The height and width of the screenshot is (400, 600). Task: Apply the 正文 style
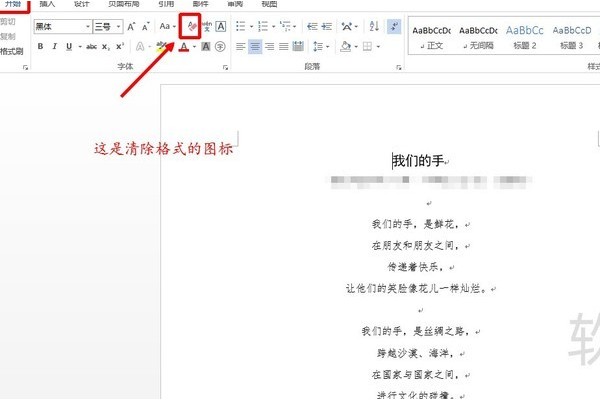coord(431,38)
